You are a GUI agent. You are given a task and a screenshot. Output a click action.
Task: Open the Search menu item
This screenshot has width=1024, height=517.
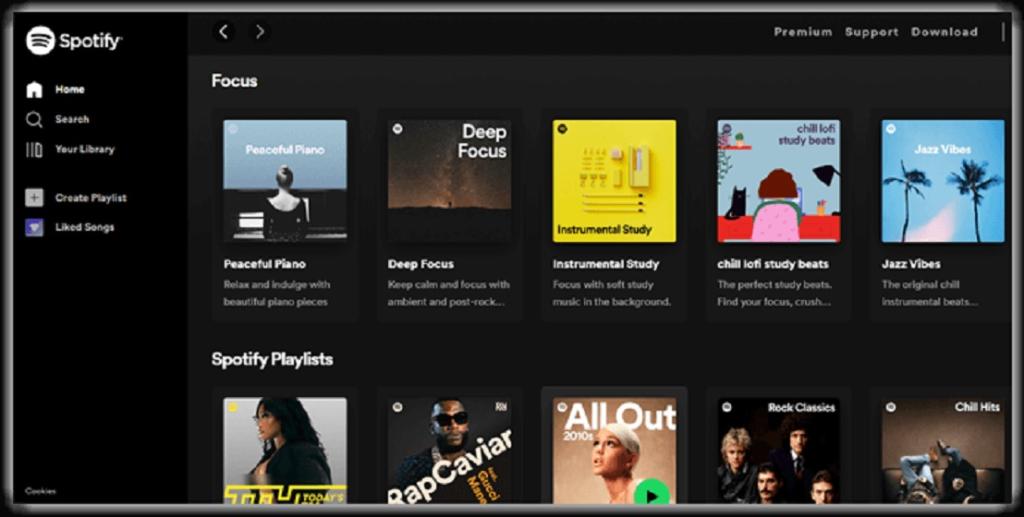(x=72, y=119)
